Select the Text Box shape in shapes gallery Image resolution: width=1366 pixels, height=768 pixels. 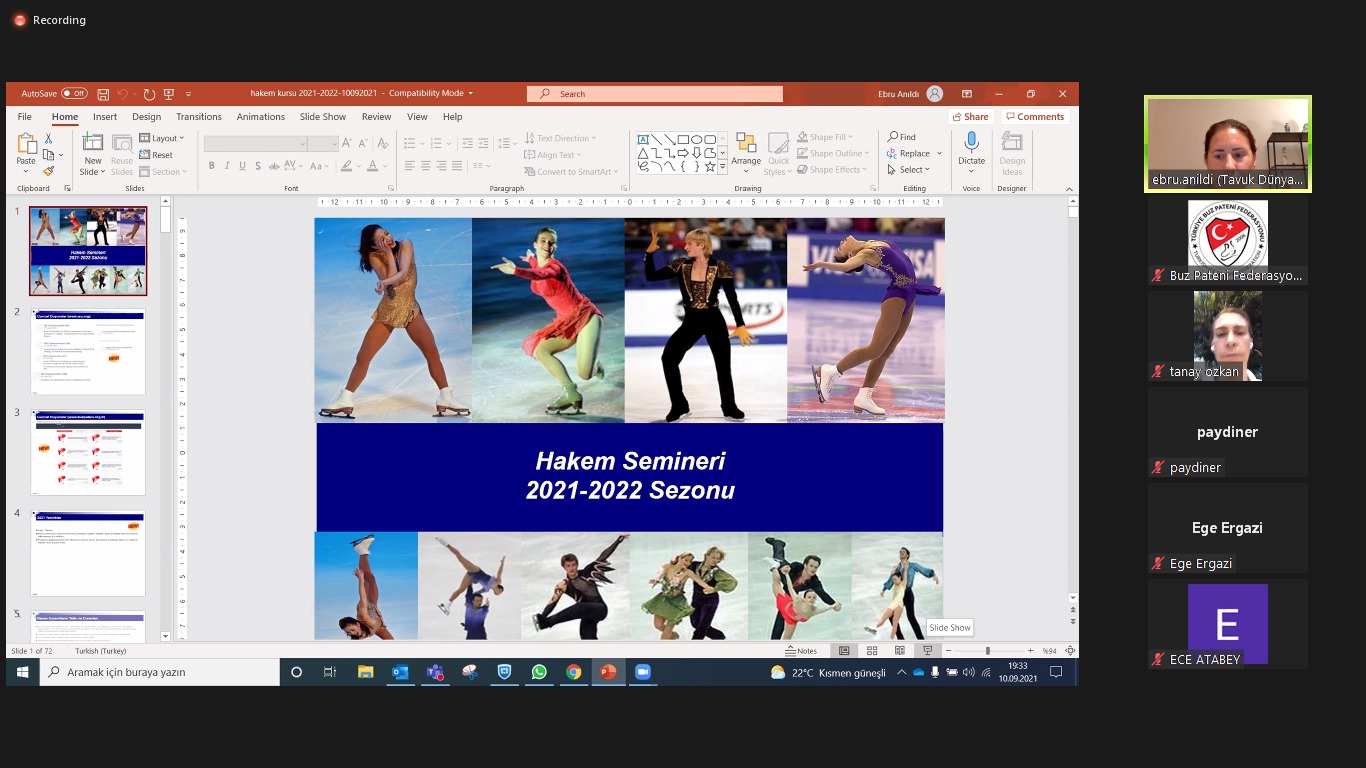[x=643, y=140]
